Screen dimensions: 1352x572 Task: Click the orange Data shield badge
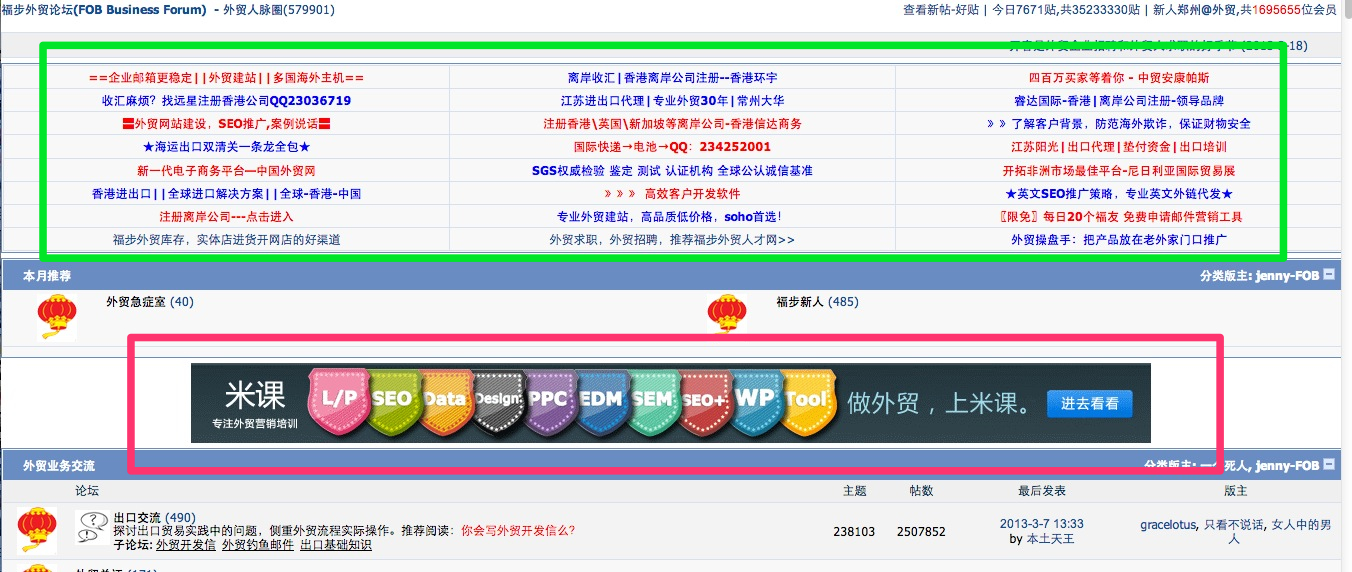[444, 400]
